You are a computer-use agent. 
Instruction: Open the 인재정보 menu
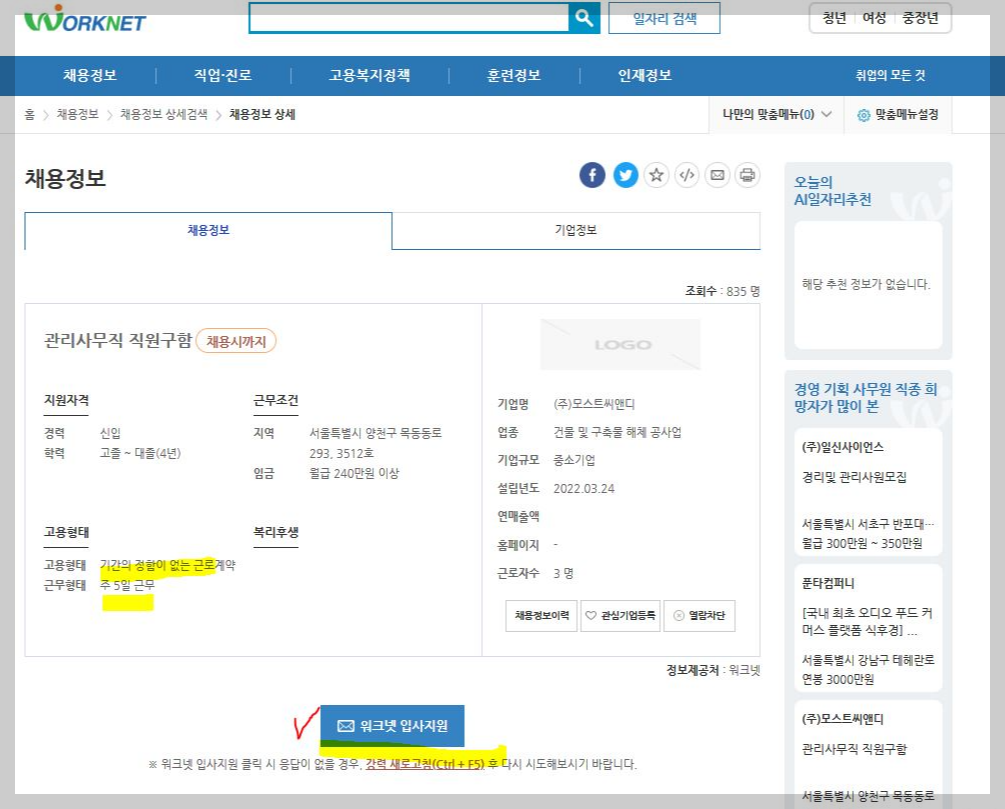[642, 75]
